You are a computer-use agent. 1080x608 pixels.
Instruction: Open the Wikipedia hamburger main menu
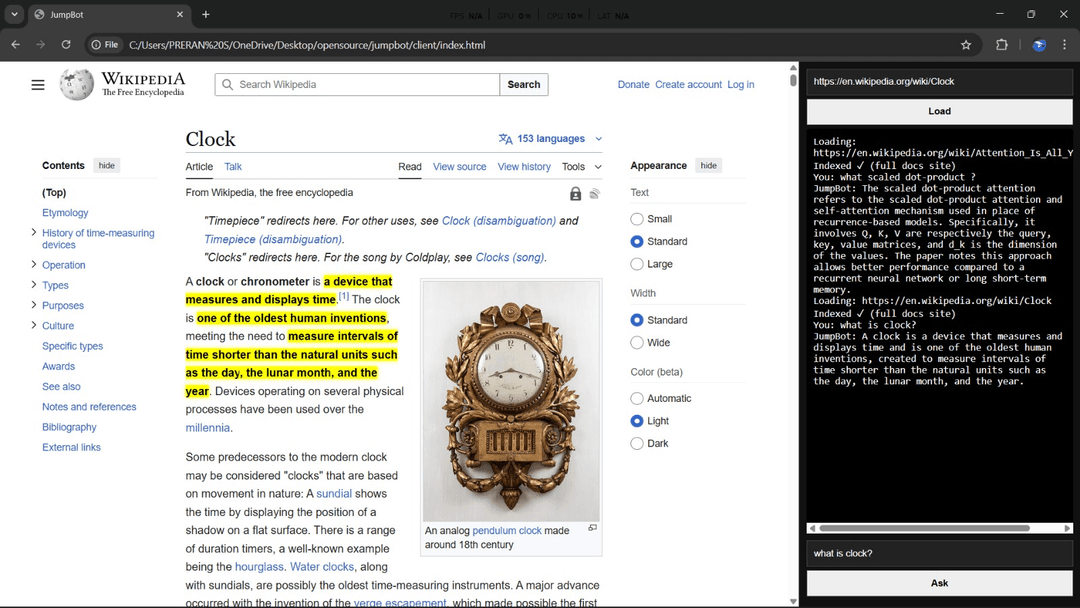(x=38, y=85)
